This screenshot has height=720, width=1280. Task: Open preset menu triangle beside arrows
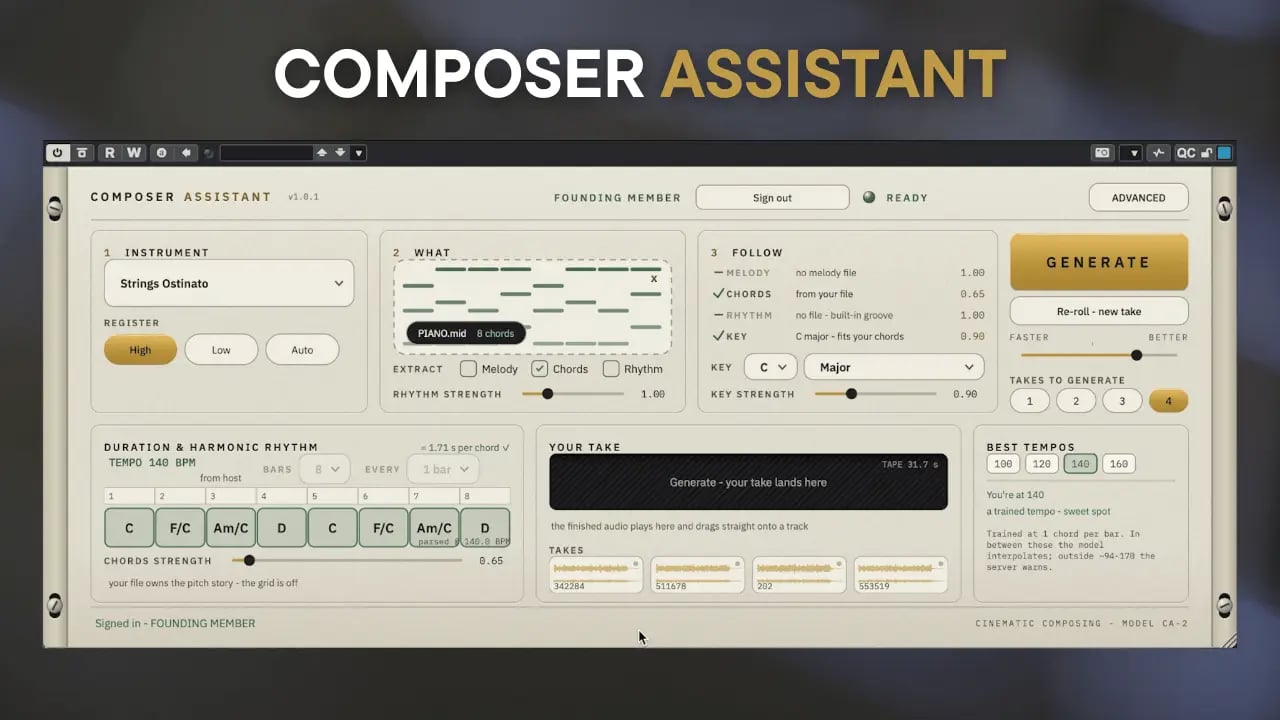point(359,153)
